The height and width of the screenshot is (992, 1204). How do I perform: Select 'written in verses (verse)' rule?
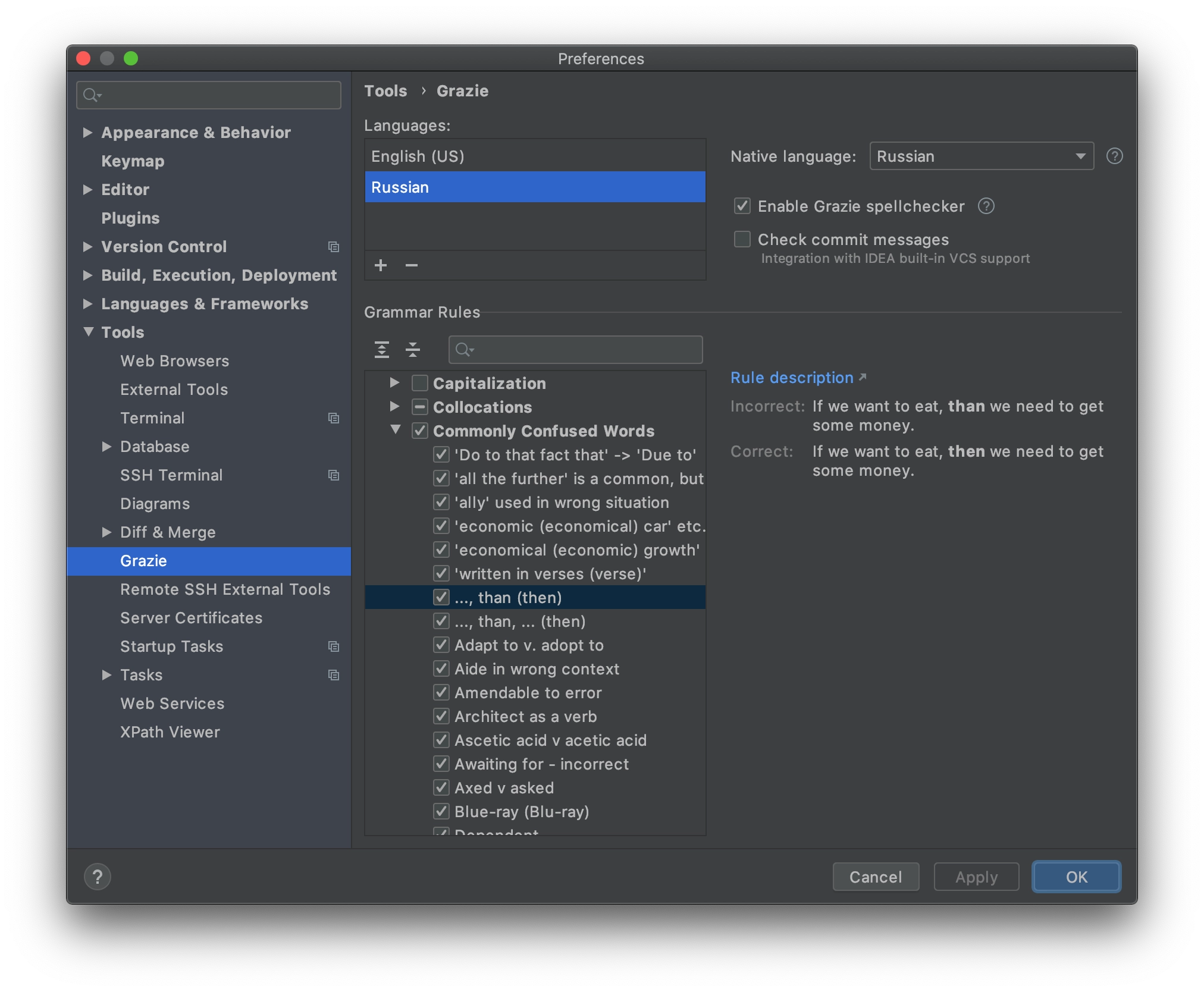tap(535, 573)
